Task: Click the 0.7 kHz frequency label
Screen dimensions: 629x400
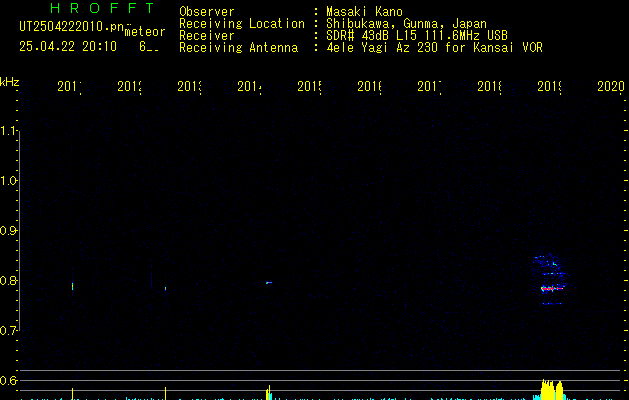Action: (8, 331)
